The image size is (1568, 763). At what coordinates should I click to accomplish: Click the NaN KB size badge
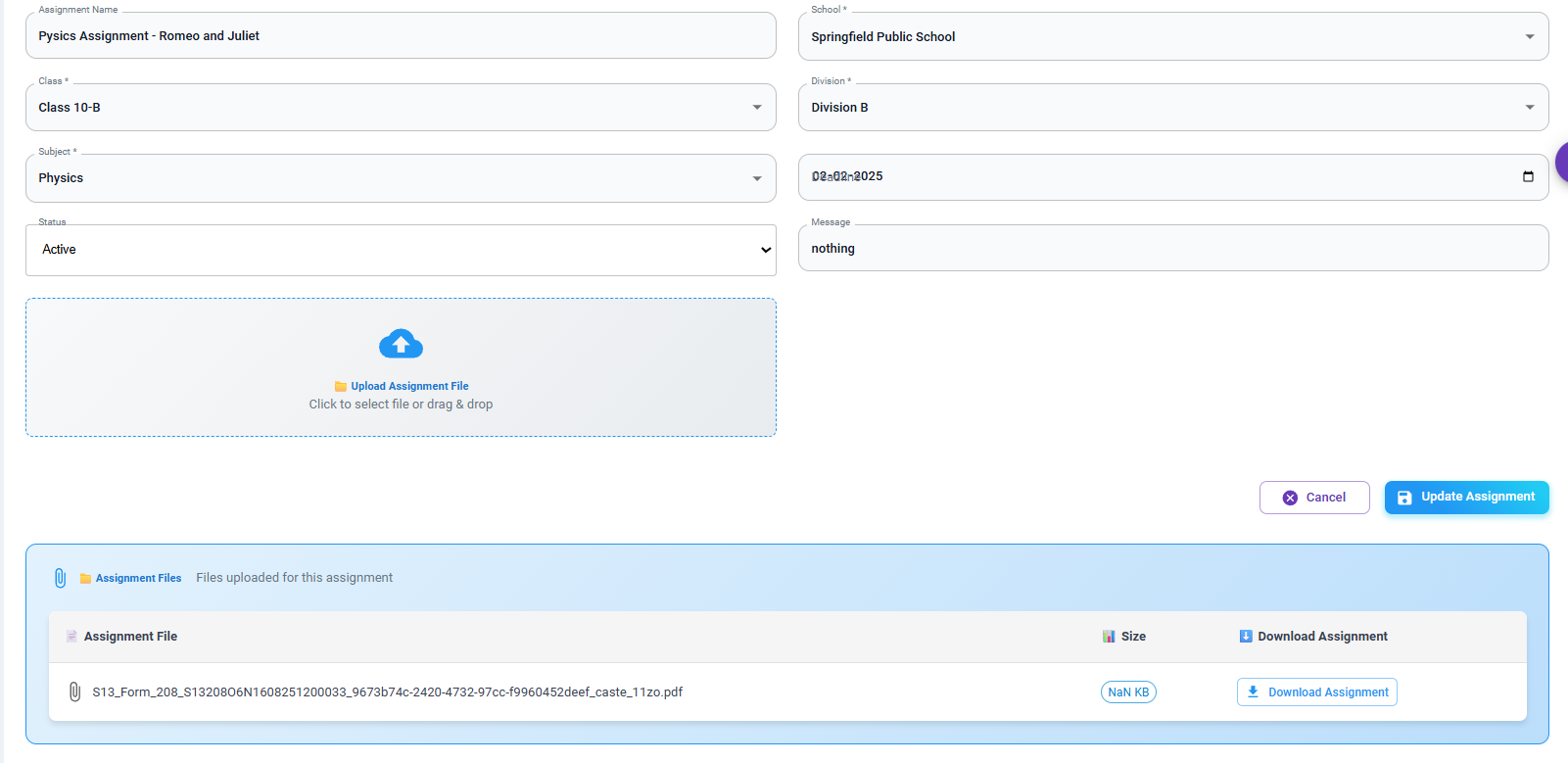tap(1128, 692)
